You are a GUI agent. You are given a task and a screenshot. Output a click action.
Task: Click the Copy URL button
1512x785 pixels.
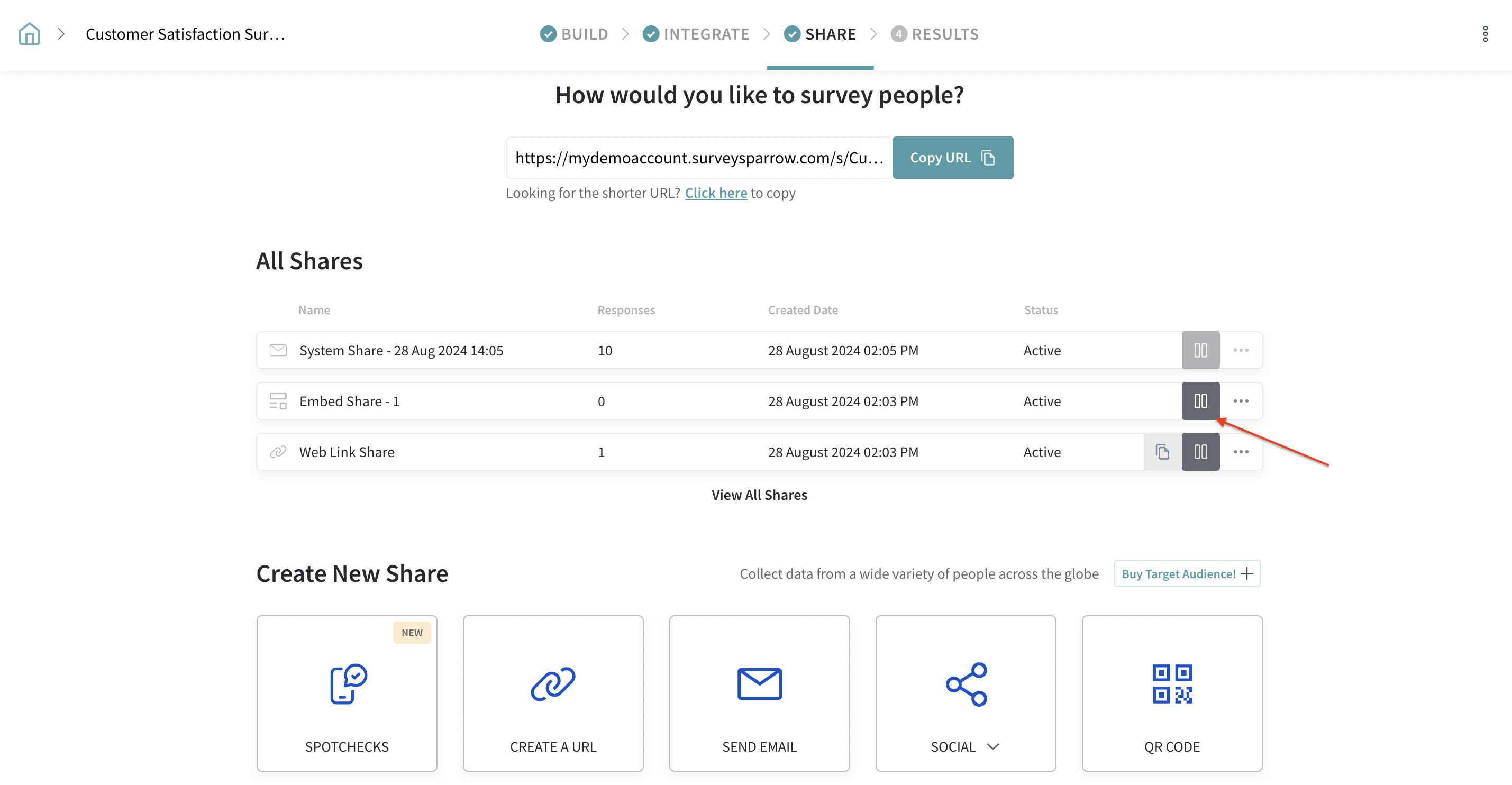(x=952, y=158)
